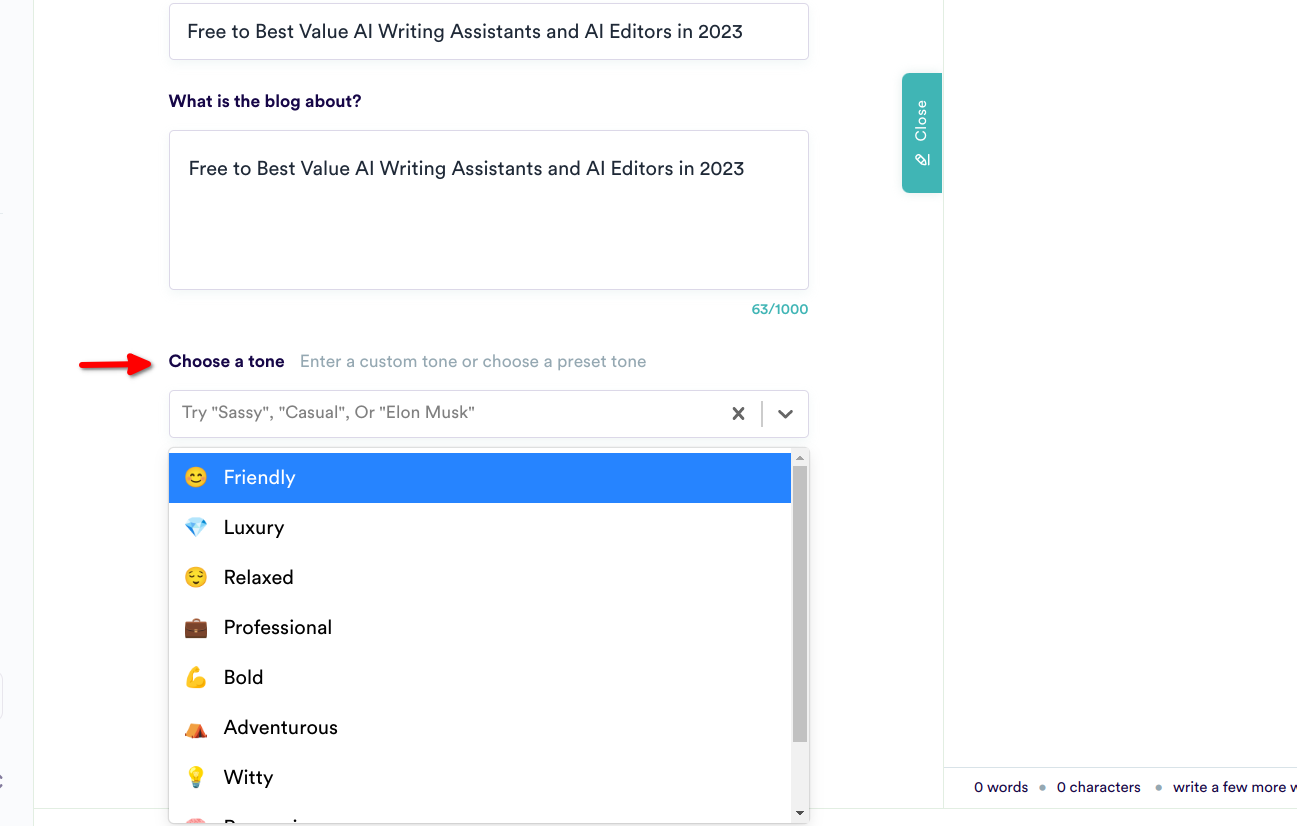Pick the Professional tone option
The width and height of the screenshot is (1297, 826).
[480, 628]
